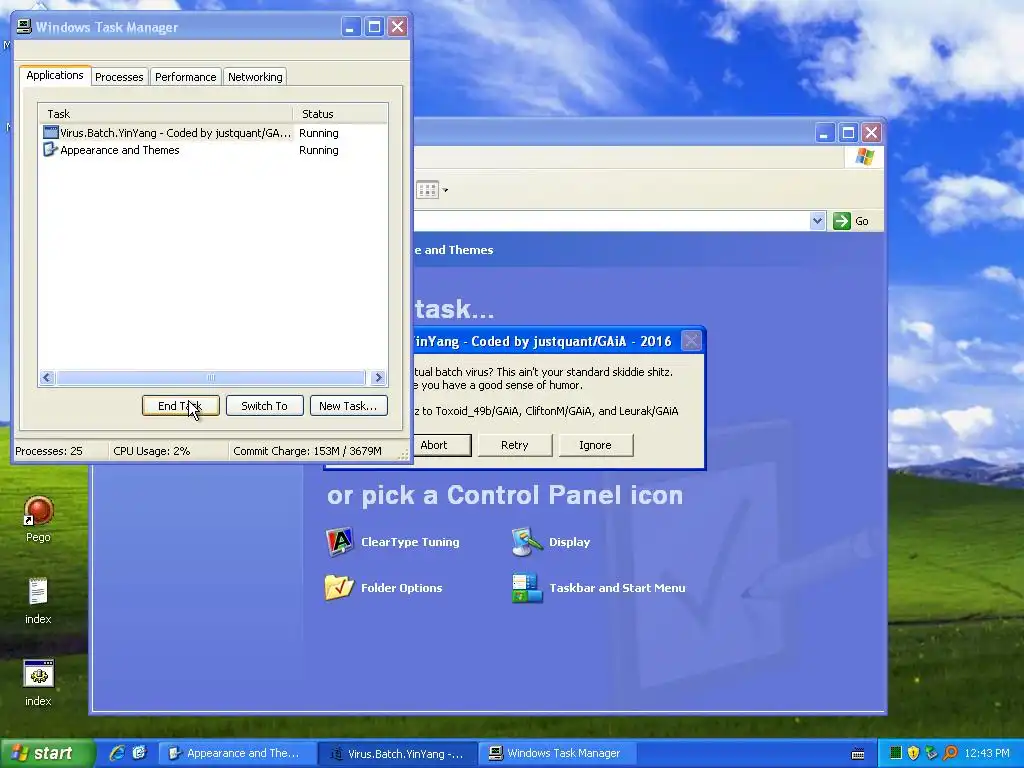This screenshot has height=768, width=1024.
Task: Maximize the Appearance and Themes window
Action: tap(848, 133)
